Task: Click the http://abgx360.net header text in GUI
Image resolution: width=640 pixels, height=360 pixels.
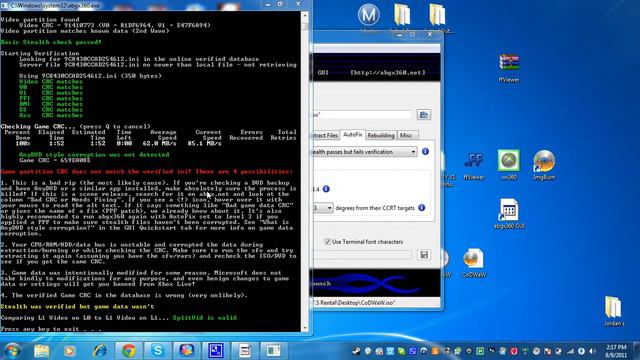Action: [x=388, y=73]
